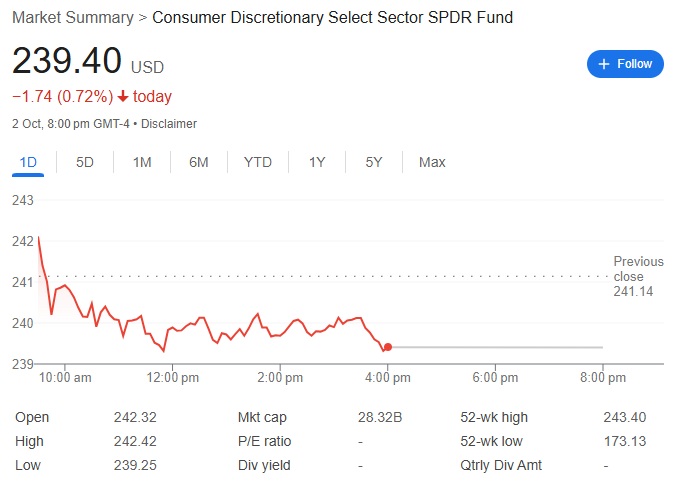
Task: Click the Follow button
Action: tap(625, 64)
